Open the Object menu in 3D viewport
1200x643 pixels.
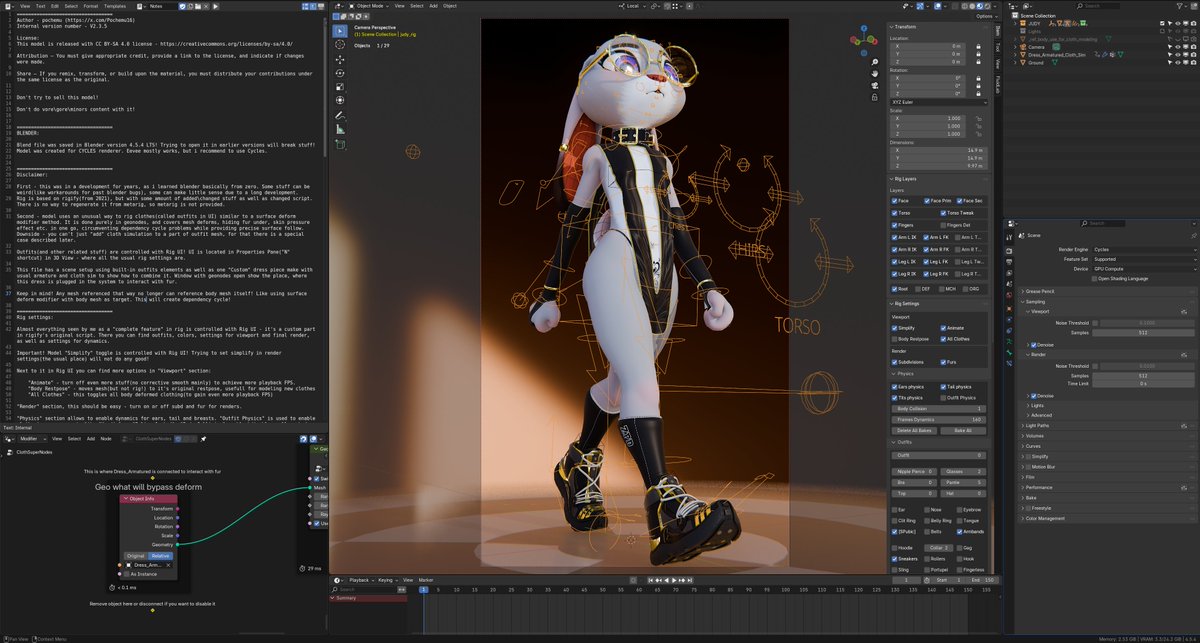click(x=450, y=6)
